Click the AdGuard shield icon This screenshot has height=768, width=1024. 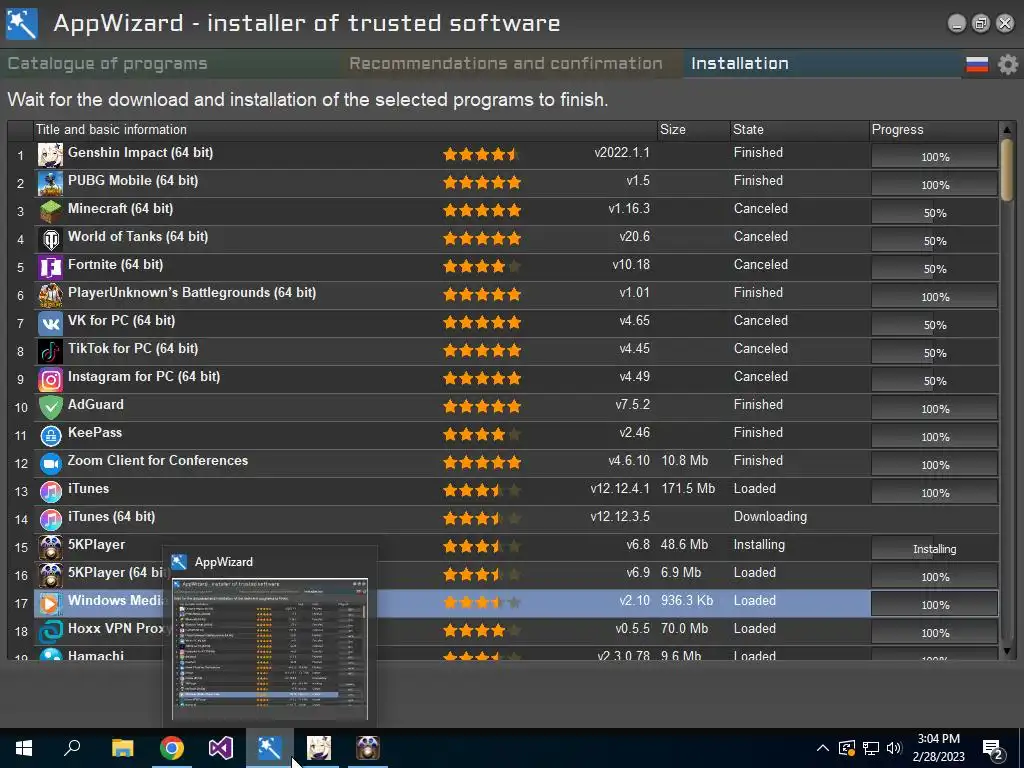pyautogui.click(x=50, y=408)
